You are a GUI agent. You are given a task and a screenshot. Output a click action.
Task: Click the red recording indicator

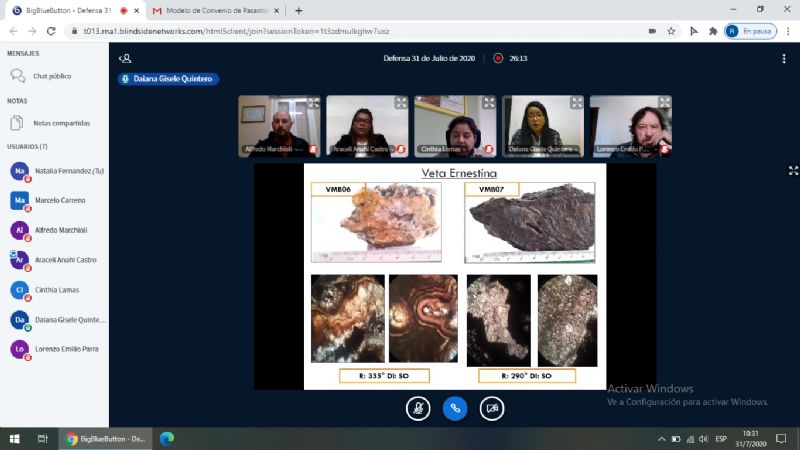(498, 58)
